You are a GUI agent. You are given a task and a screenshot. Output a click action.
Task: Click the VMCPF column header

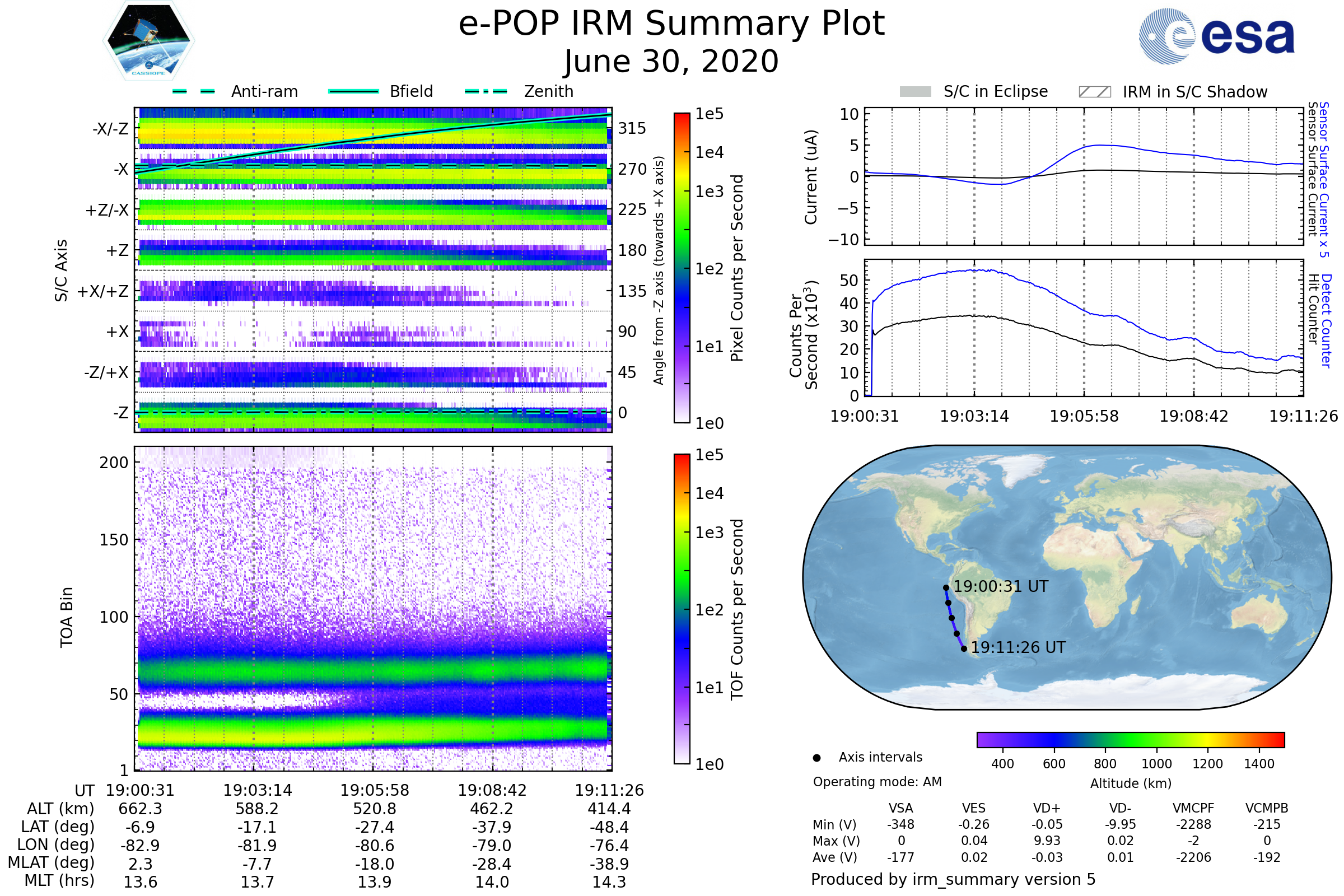coord(1193,808)
